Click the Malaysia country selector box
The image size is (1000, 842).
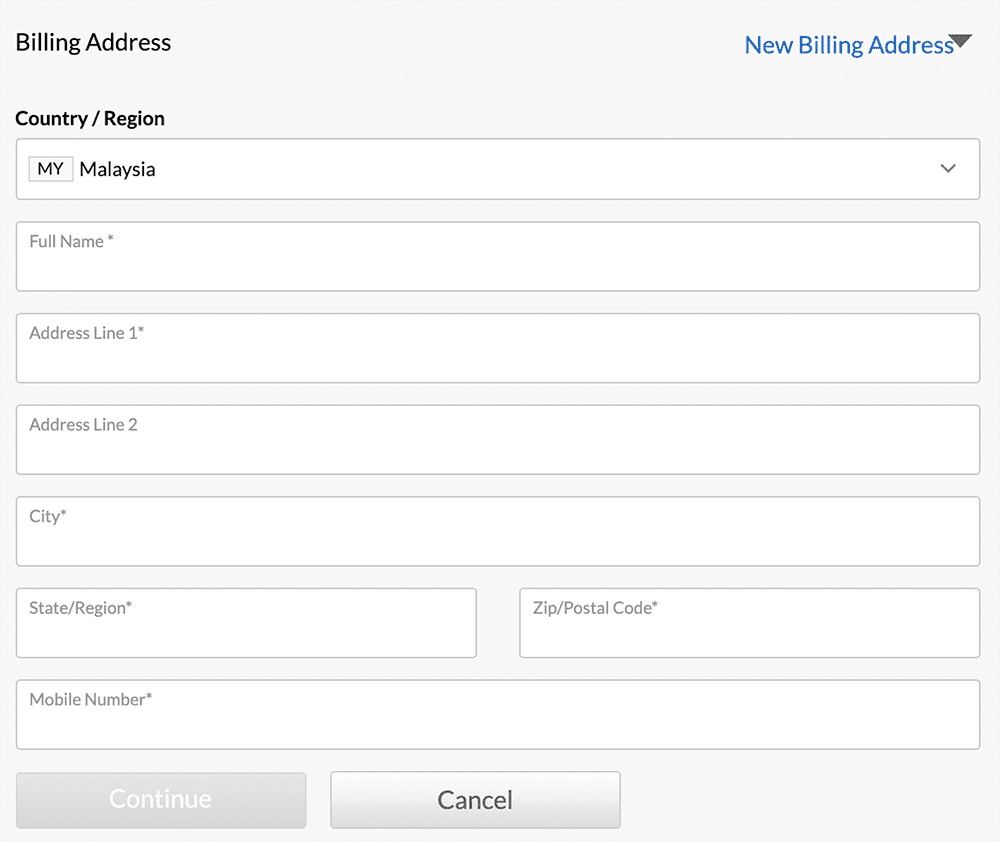(x=497, y=168)
